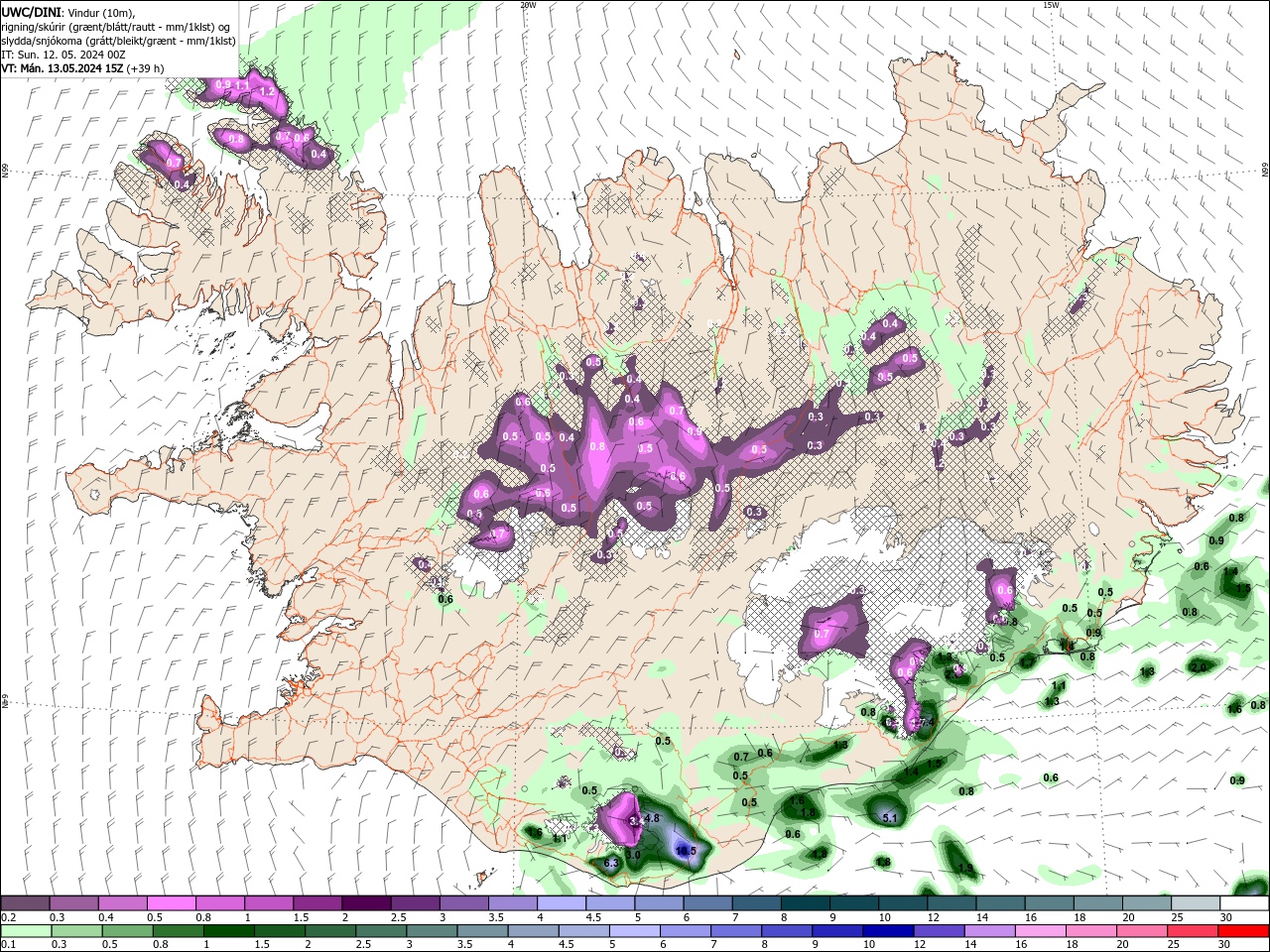
Task: Click the '0.1' label under lower legend
Action: point(9,944)
